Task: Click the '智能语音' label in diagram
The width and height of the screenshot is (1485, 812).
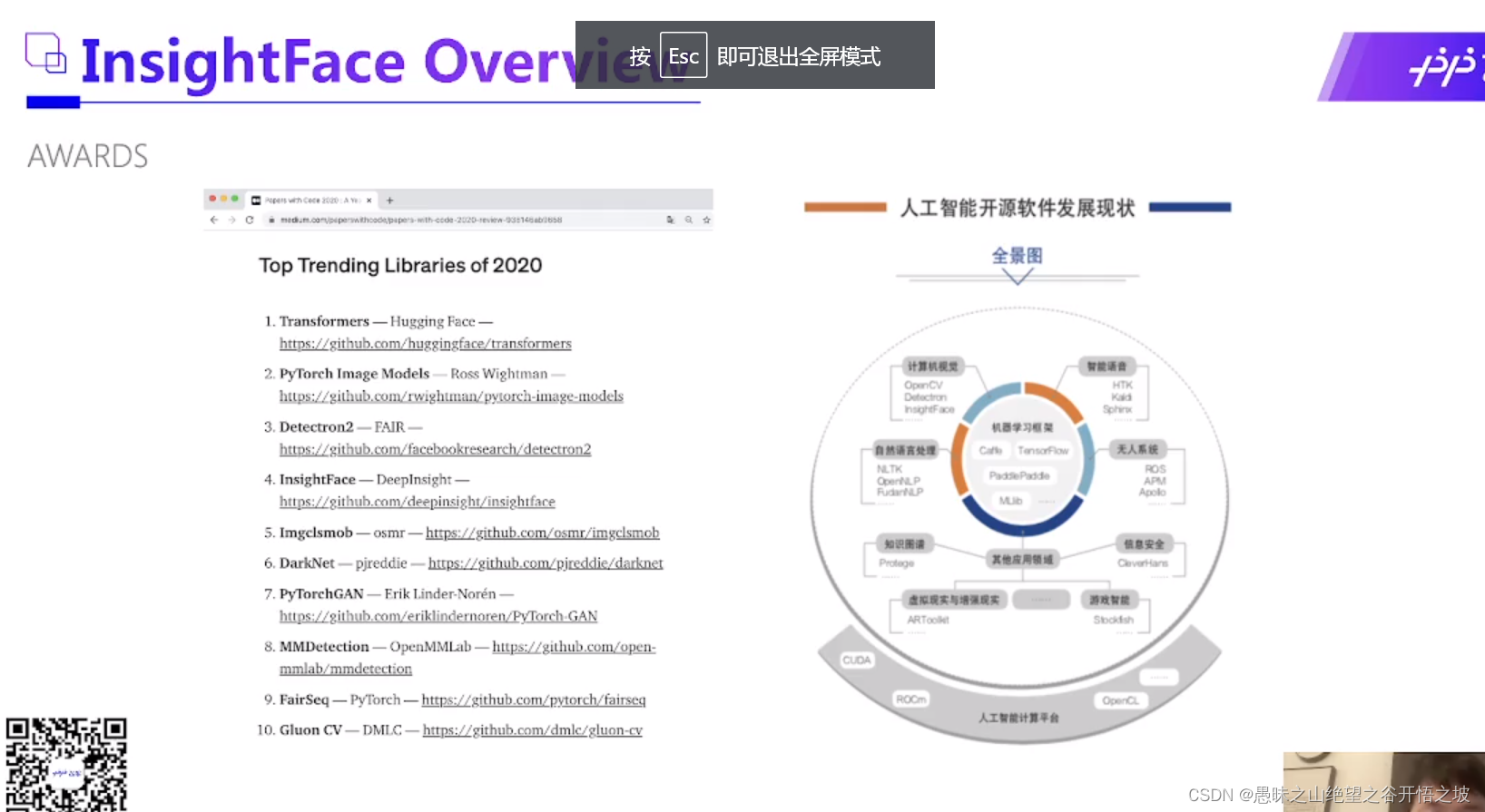Action: coord(1106,367)
